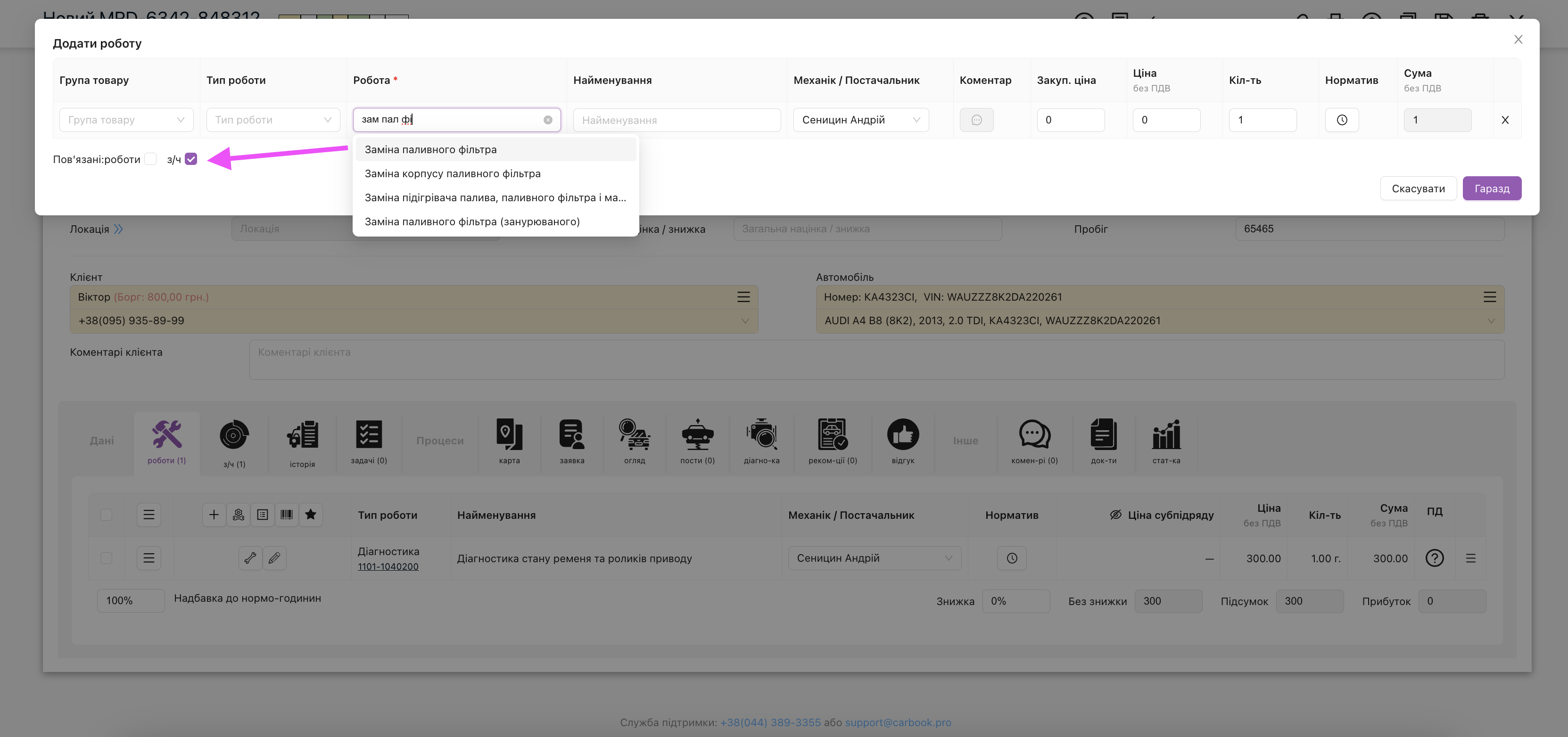Click into the Найменування input field
Image resolution: width=1568 pixels, height=737 pixels.
click(676, 120)
